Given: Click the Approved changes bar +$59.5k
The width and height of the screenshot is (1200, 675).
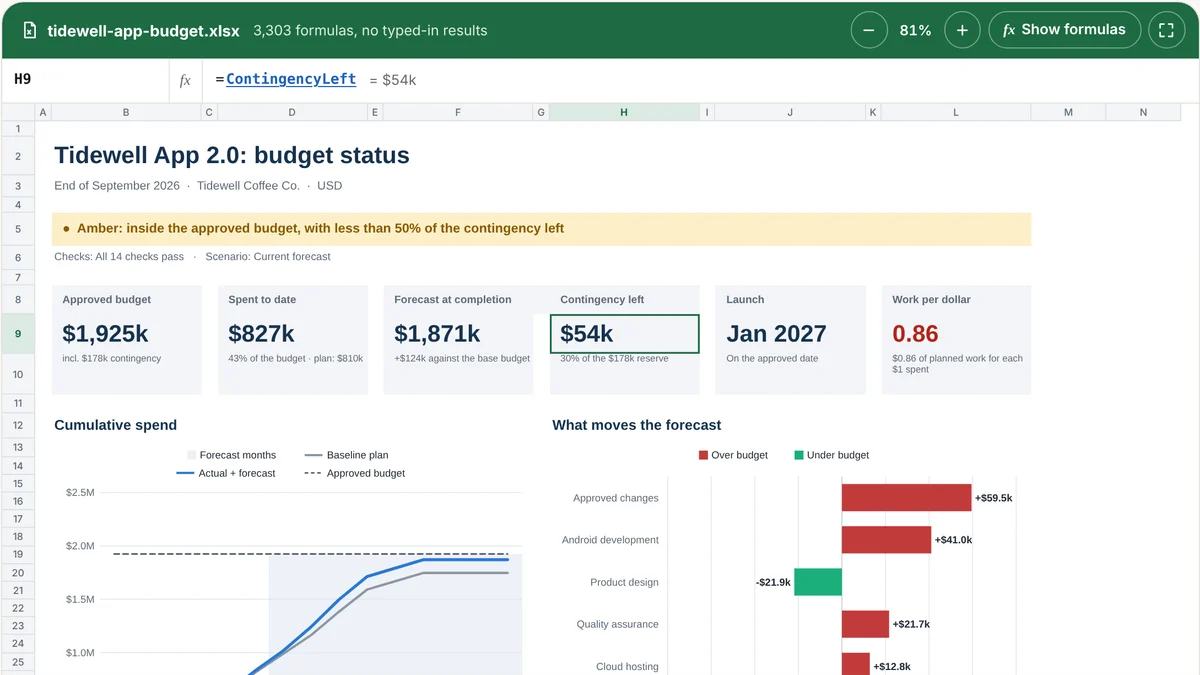Looking at the screenshot, I should tap(906, 498).
